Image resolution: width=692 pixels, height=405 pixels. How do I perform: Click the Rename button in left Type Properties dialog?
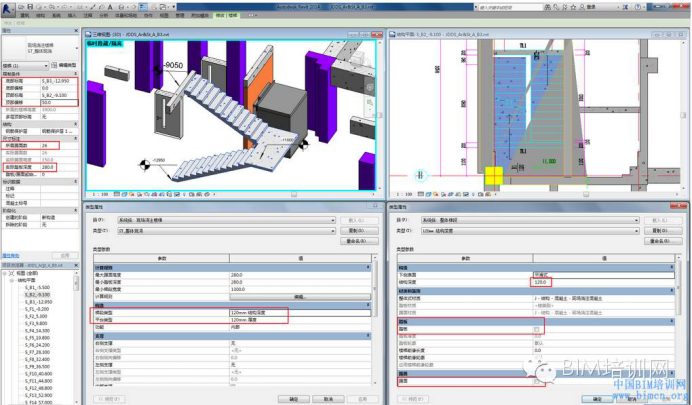tap(359, 241)
